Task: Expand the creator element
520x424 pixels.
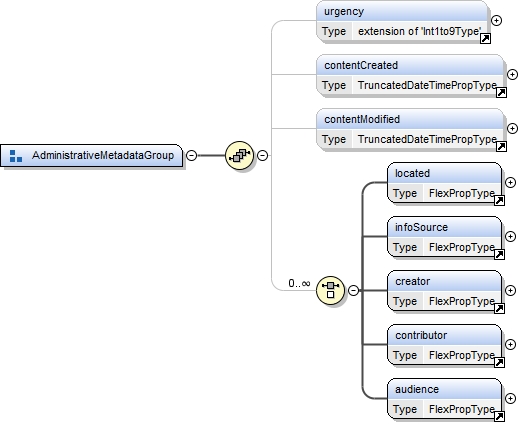Action: coord(510,290)
